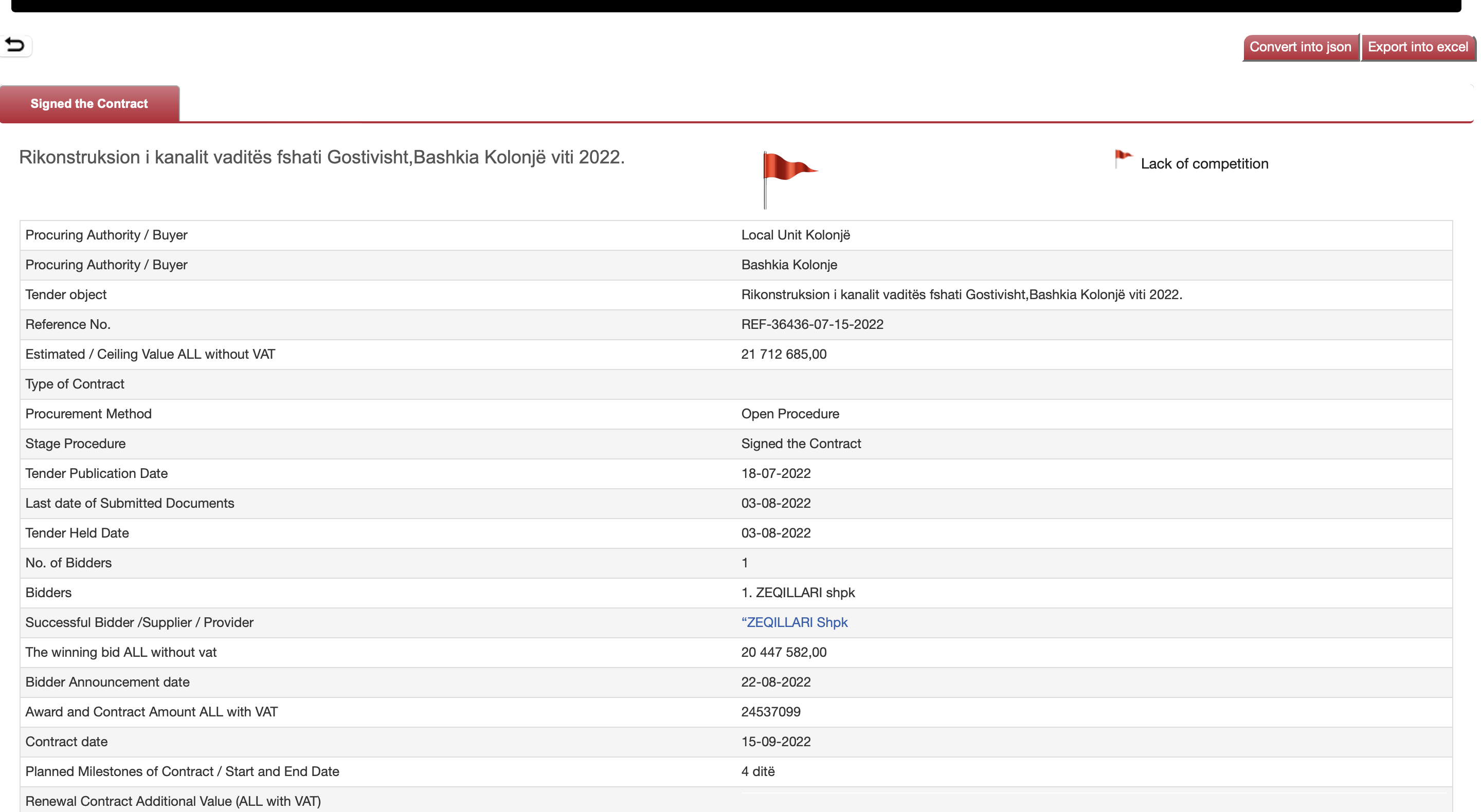The width and height of the screenshot is (1481, 812).
Task: Click Renewal Contract Additional Value label
Action: [x=173, y=801]
